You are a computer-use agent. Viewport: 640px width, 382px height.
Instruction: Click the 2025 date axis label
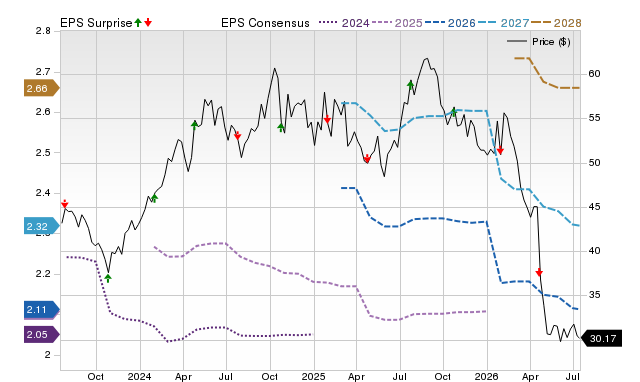point(313,376)
